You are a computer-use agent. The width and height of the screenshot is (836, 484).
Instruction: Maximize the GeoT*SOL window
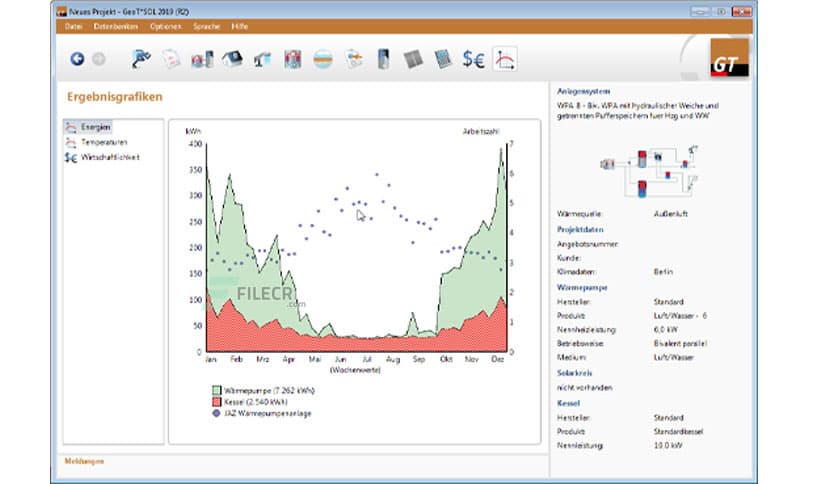(x=721, y=11)
